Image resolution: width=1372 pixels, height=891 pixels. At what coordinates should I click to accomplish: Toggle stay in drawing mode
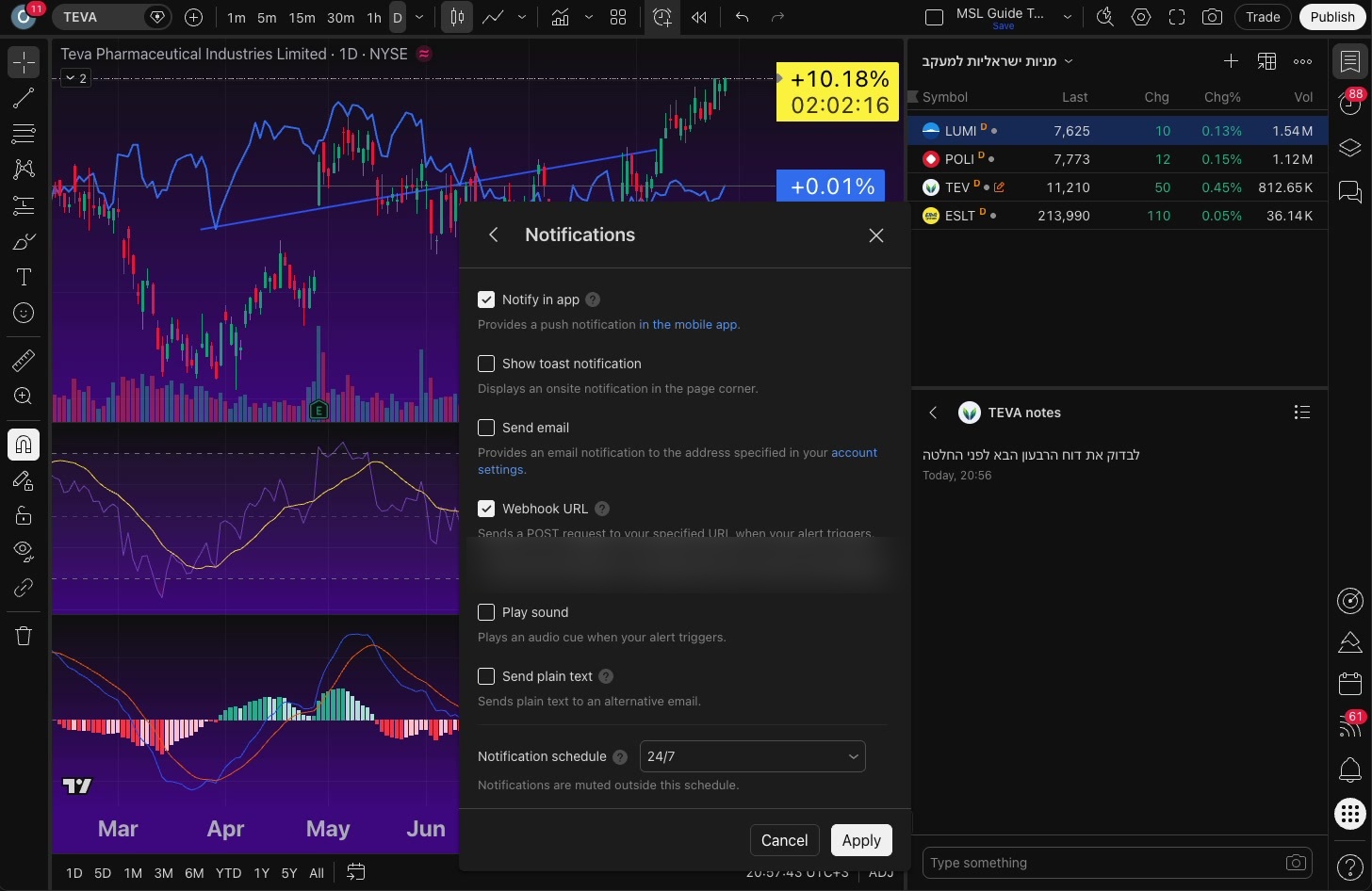click(x=24, y=480)
